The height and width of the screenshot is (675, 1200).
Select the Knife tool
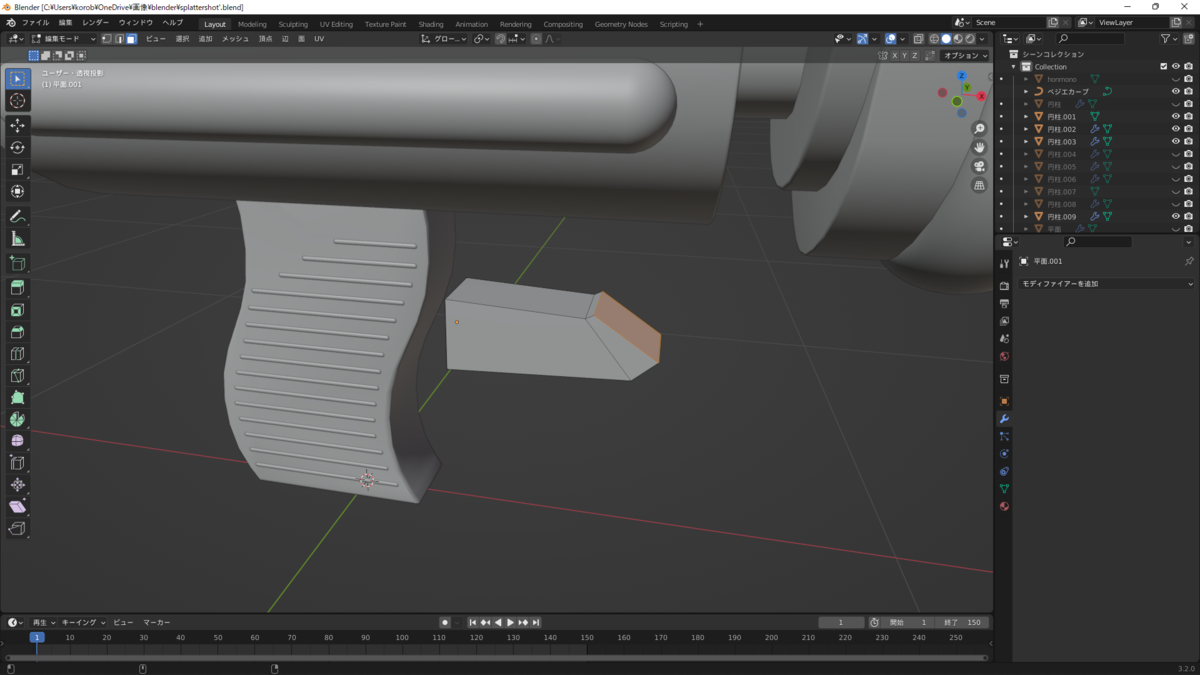point(17,376)
